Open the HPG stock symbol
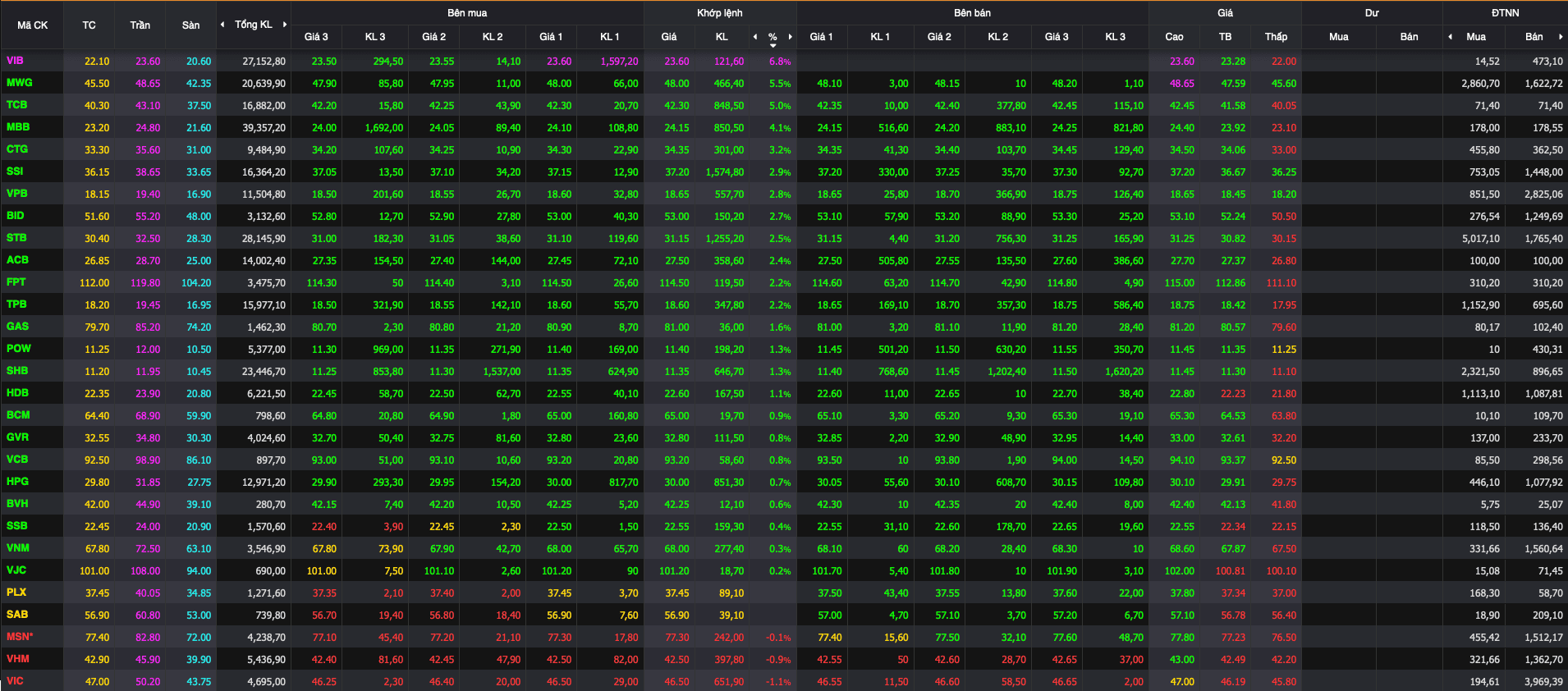 pyautogui.click(x=17, y=482)
